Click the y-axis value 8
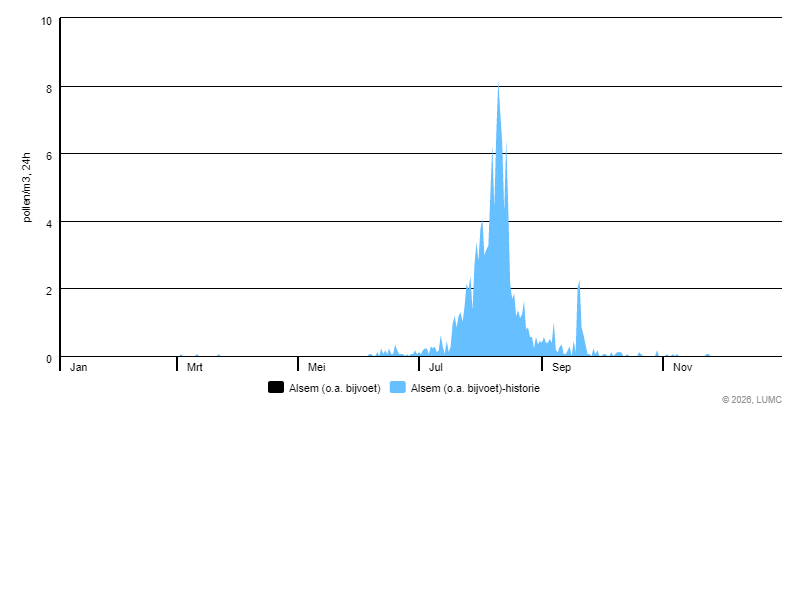Viewport: 800px width, 600px height. click(x=49, y=88)
